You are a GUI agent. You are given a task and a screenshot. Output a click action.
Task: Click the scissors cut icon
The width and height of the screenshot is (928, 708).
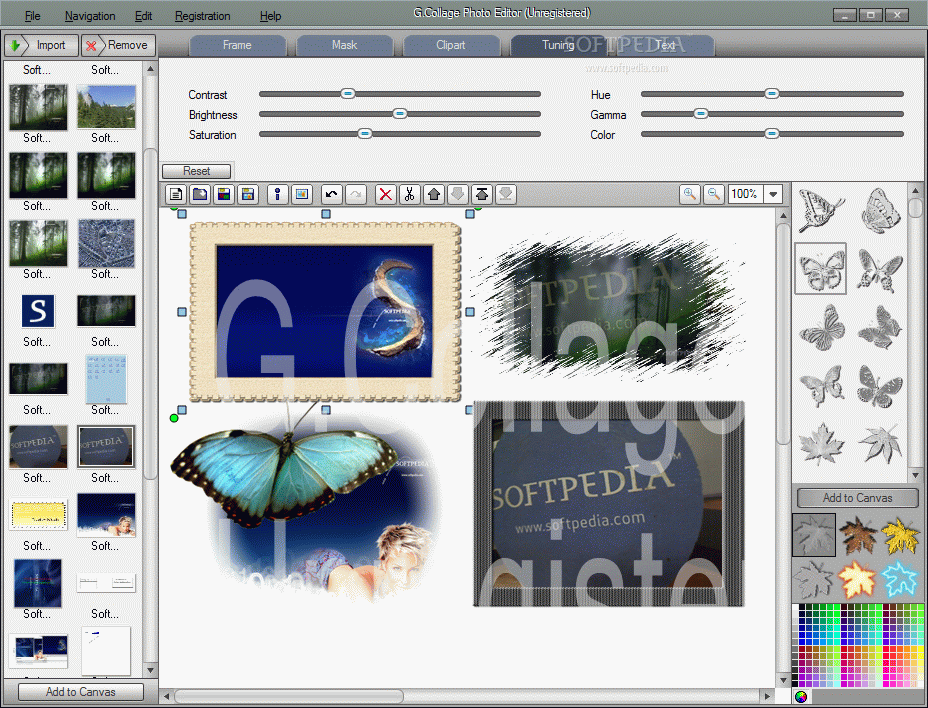(x=410, y=194)
